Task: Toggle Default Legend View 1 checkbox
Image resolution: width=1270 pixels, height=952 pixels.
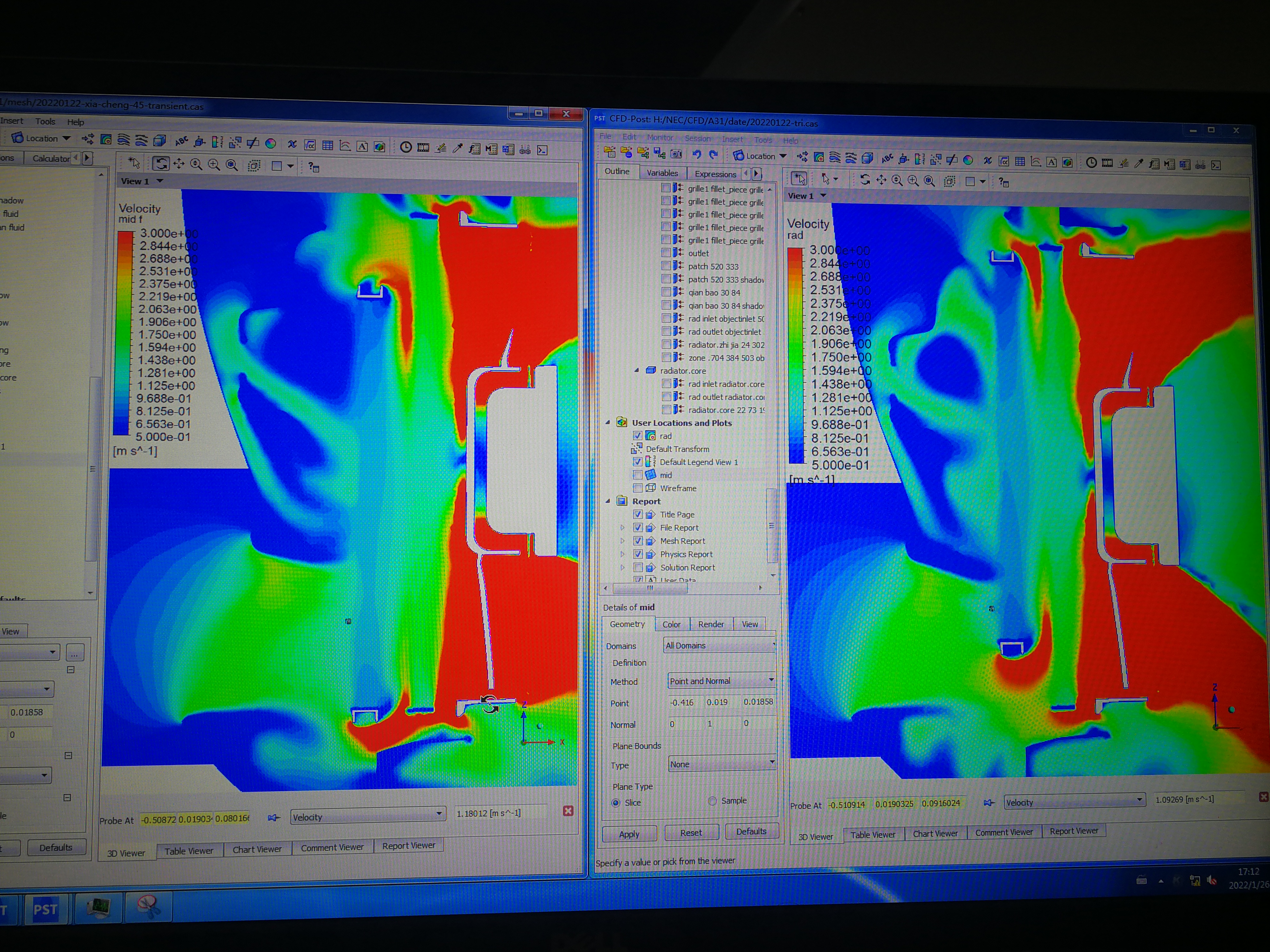Action: (637, 461)
